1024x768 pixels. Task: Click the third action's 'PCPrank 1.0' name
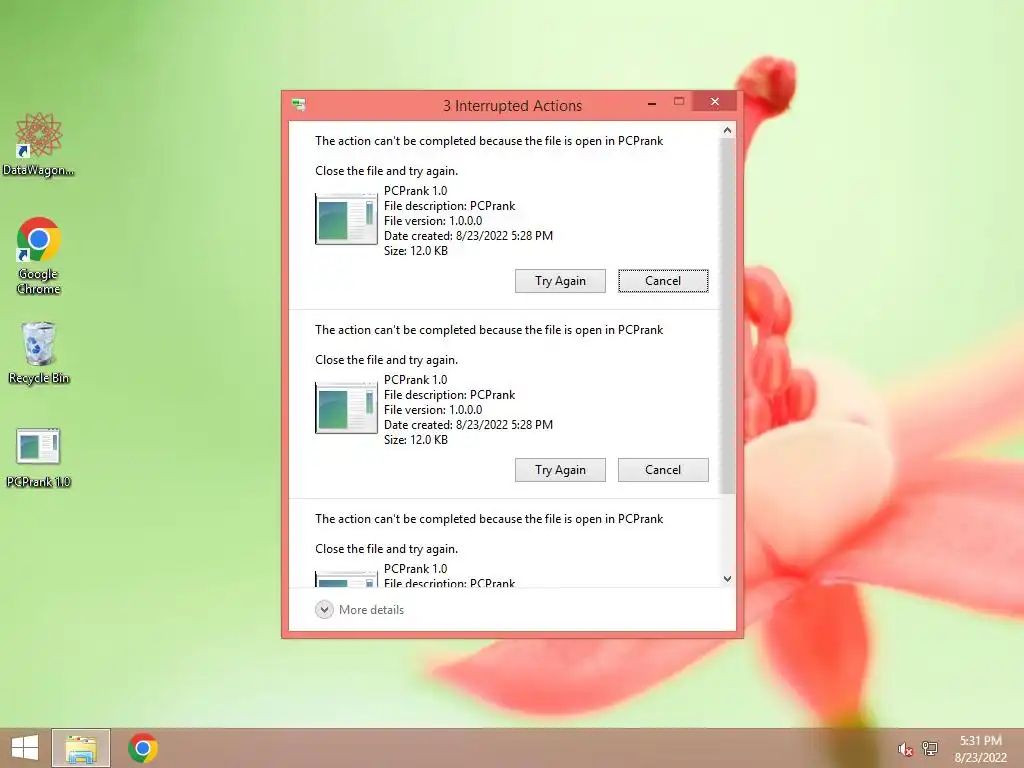click(x=415, y=568)
